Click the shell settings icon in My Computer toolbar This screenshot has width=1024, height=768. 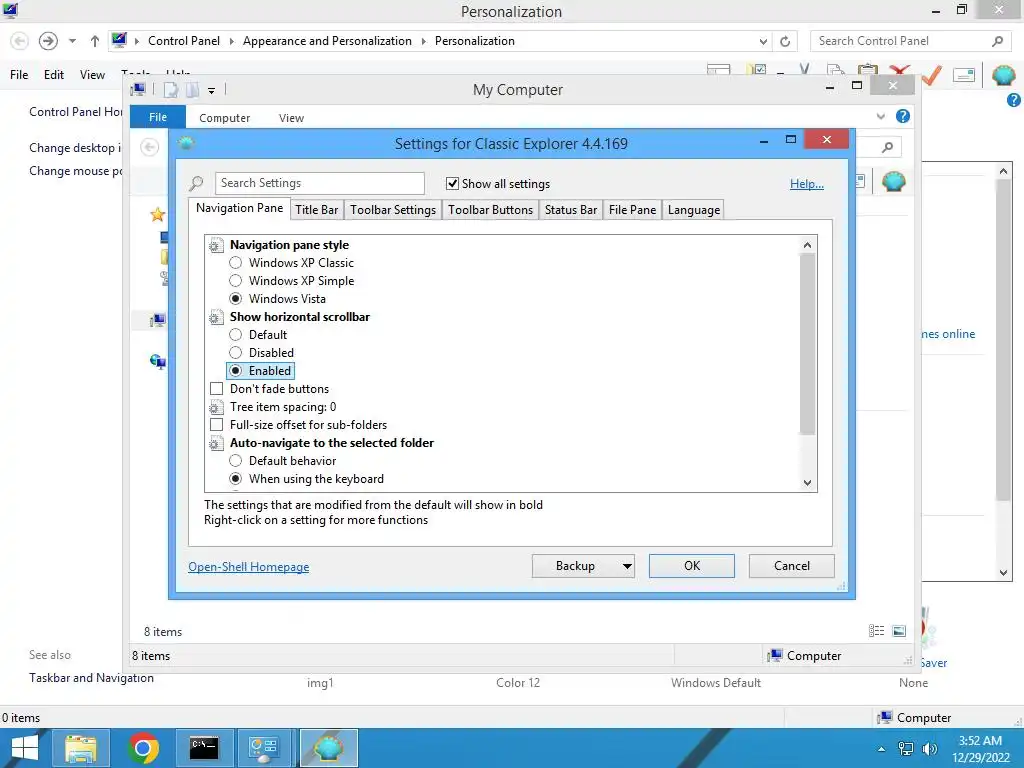point(893,181)
